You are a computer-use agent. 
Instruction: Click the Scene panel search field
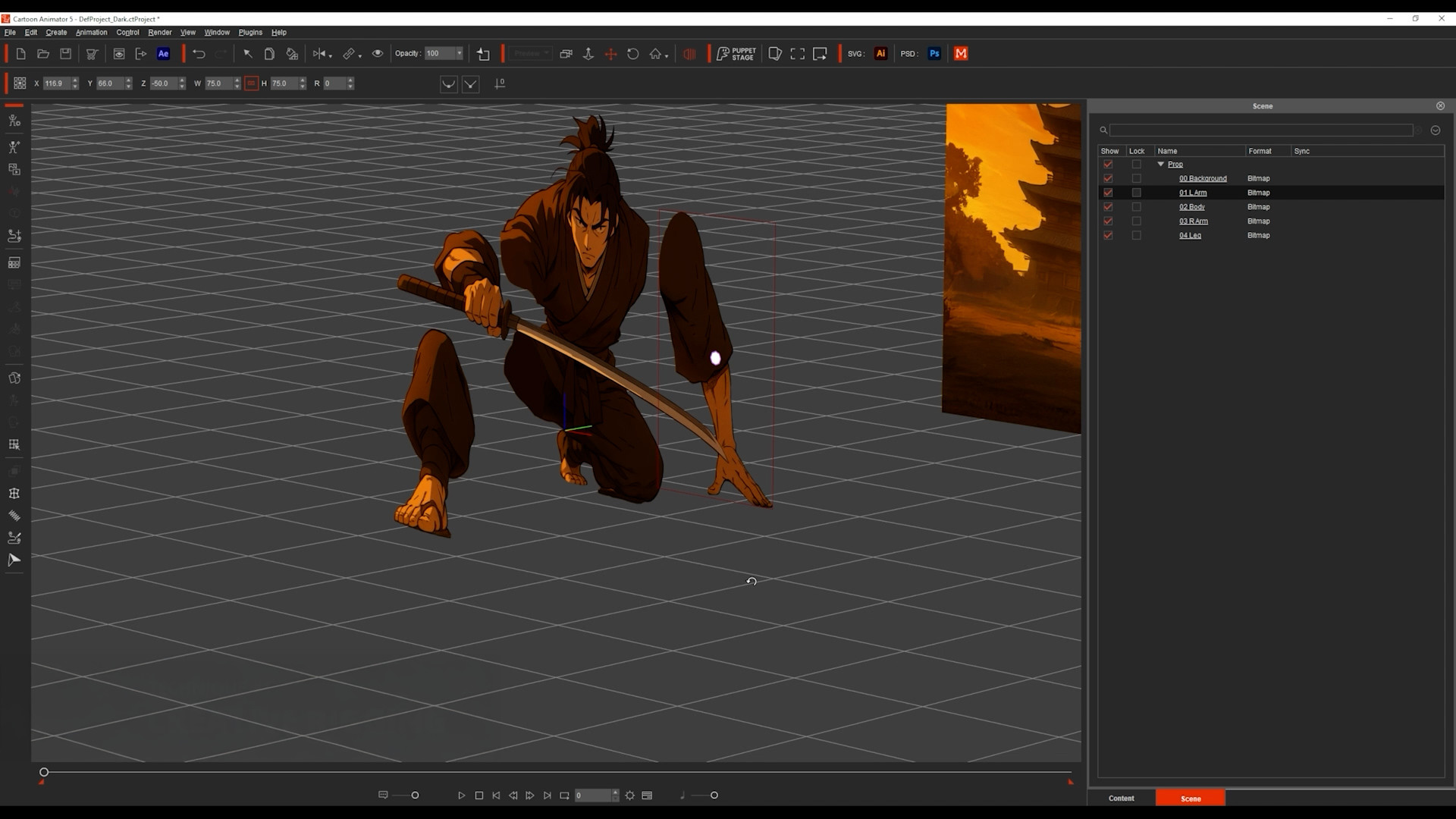(1260, 130)
